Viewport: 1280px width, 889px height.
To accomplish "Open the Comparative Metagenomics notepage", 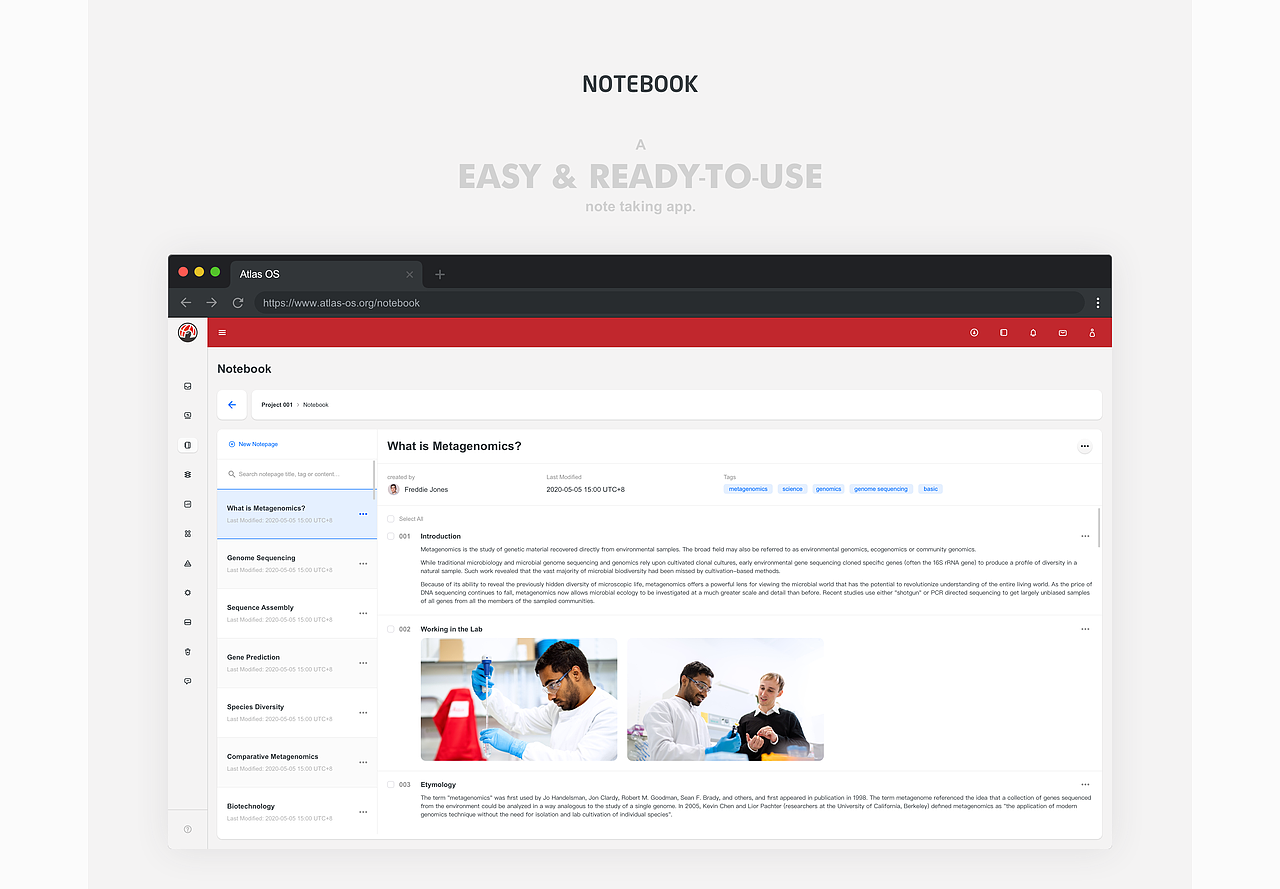I will (x=297, y=762).
